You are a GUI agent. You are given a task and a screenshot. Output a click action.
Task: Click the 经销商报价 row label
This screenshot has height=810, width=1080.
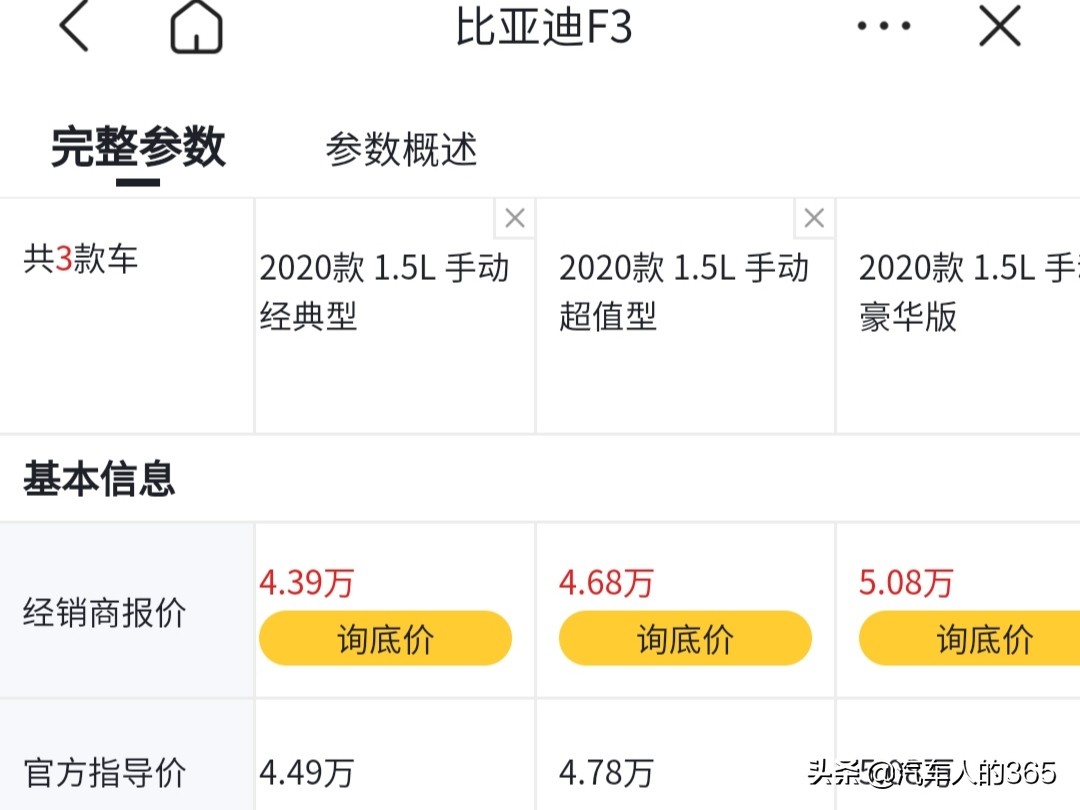[x=104, y=612]
